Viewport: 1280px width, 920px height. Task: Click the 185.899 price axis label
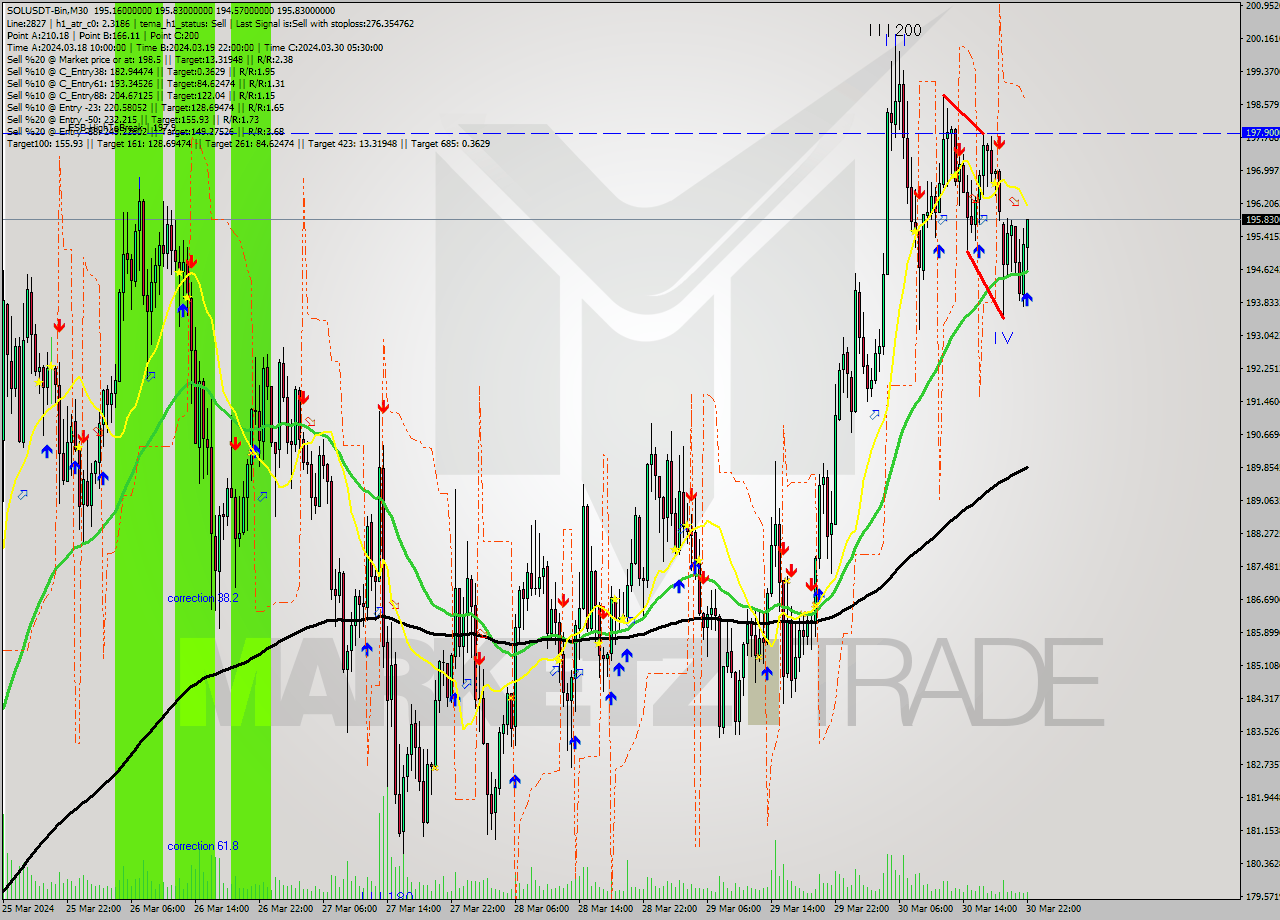pos(1262,632)
